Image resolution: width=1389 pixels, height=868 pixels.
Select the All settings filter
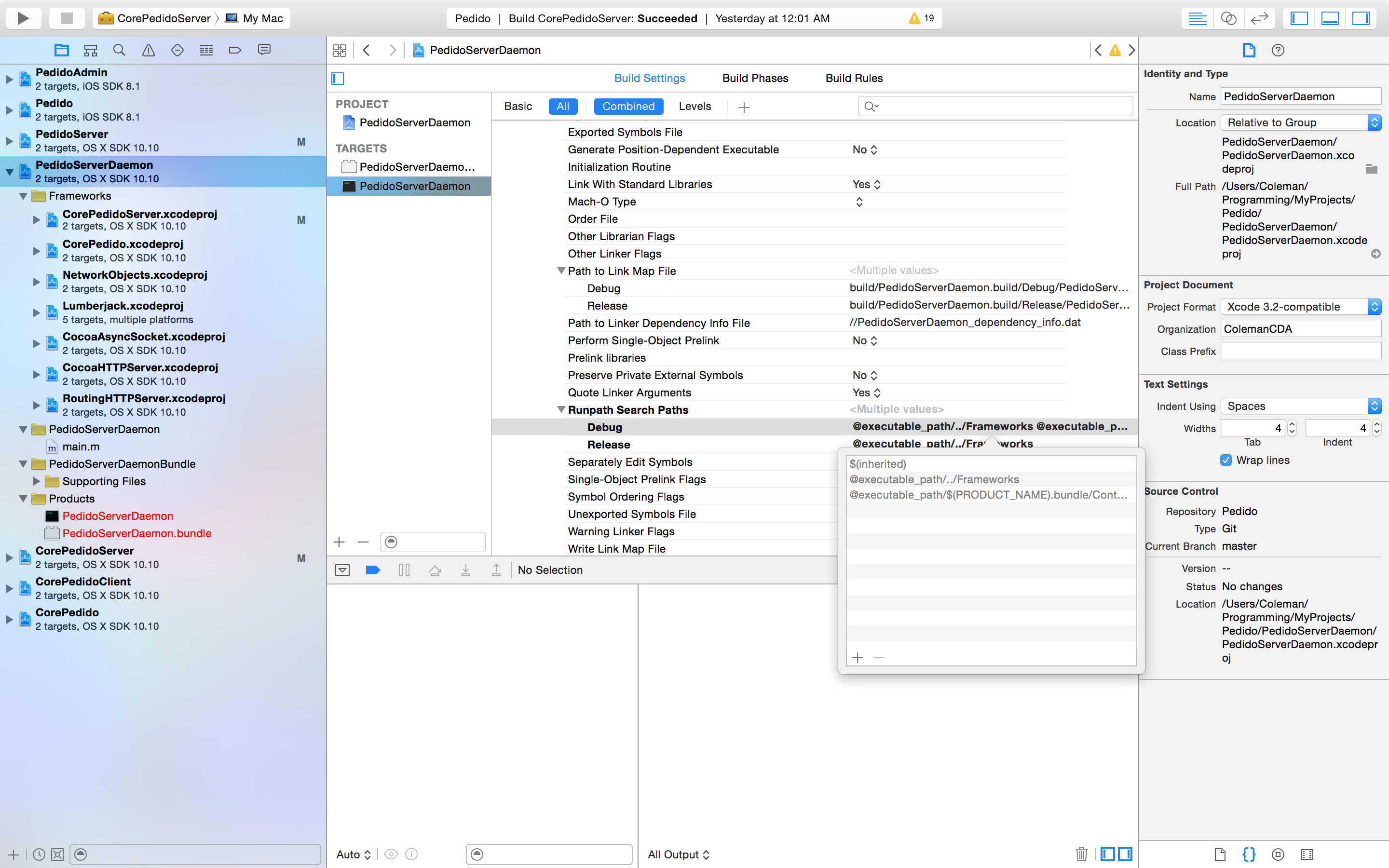562,106
